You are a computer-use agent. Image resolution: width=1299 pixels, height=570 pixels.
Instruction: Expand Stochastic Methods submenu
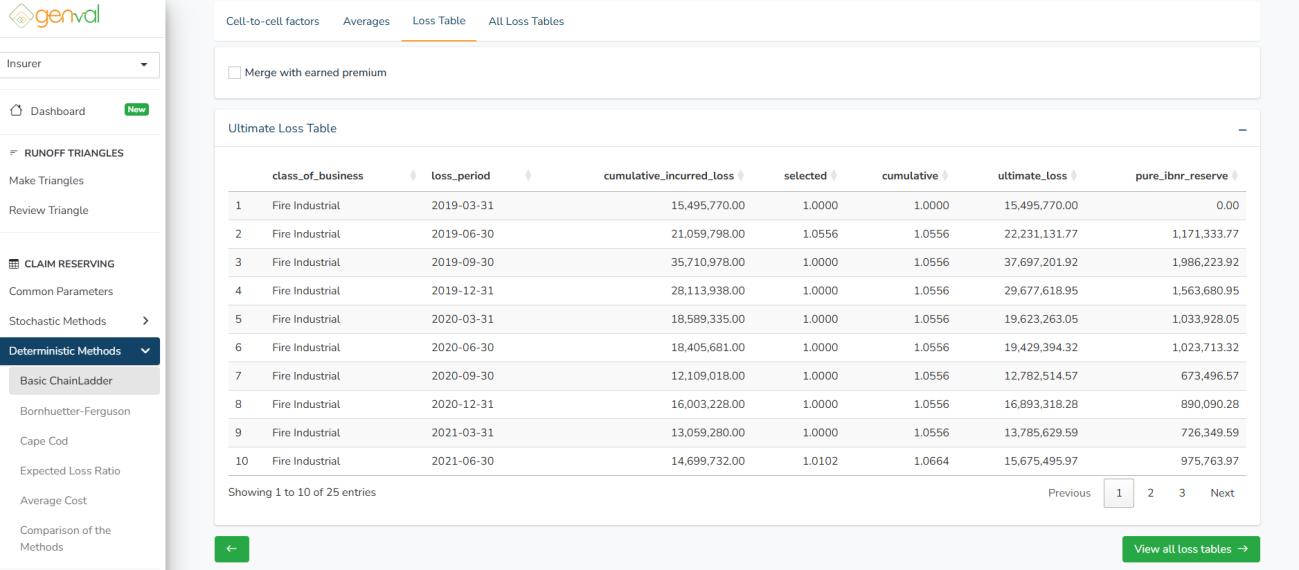(x=145, y=321)
